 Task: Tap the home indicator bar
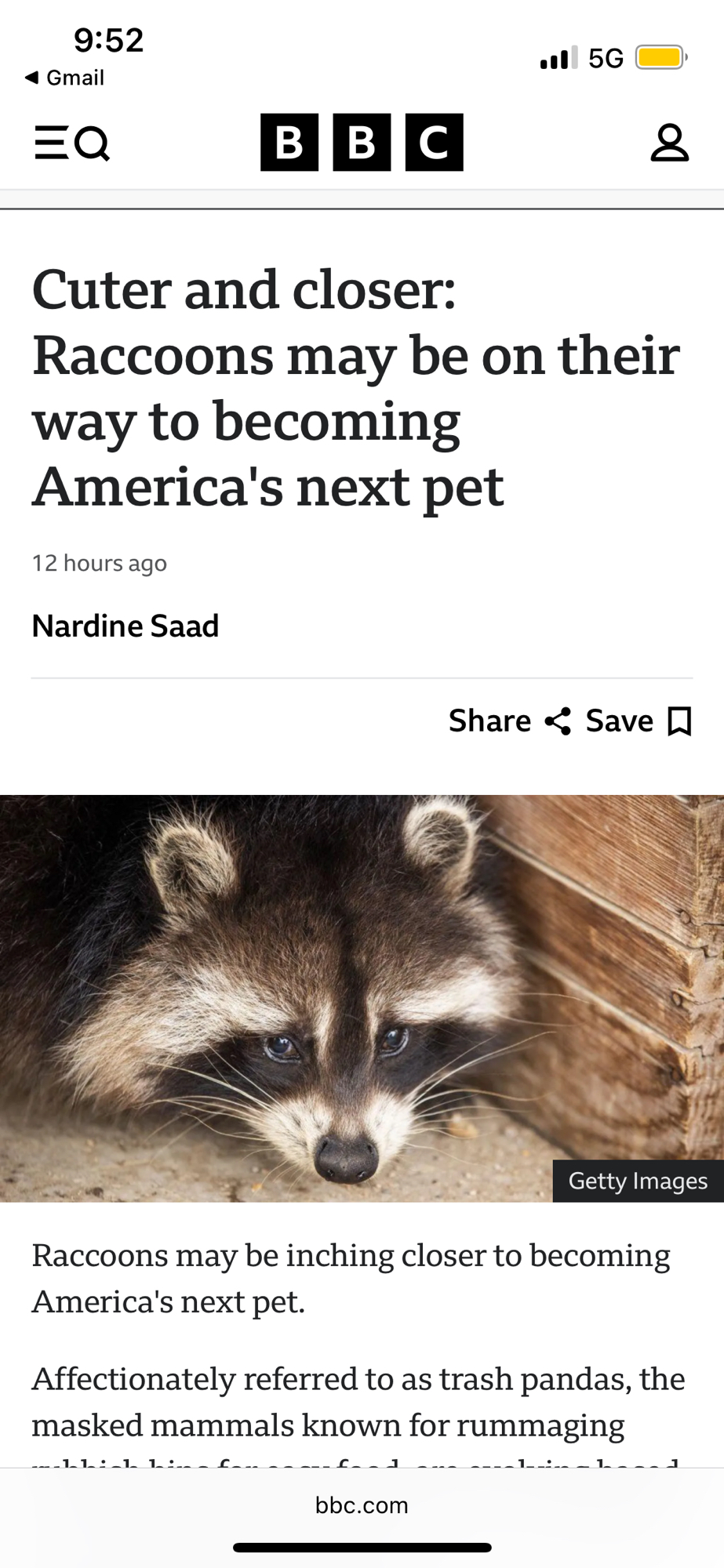pos(362,1548)
